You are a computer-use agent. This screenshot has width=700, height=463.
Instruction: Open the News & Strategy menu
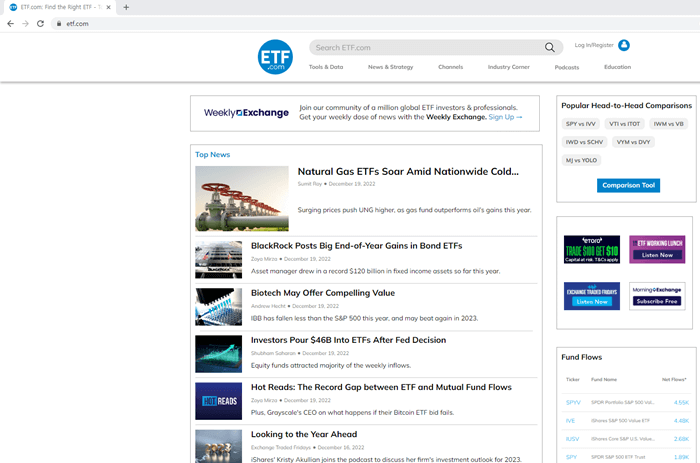[x=391, y=67]
